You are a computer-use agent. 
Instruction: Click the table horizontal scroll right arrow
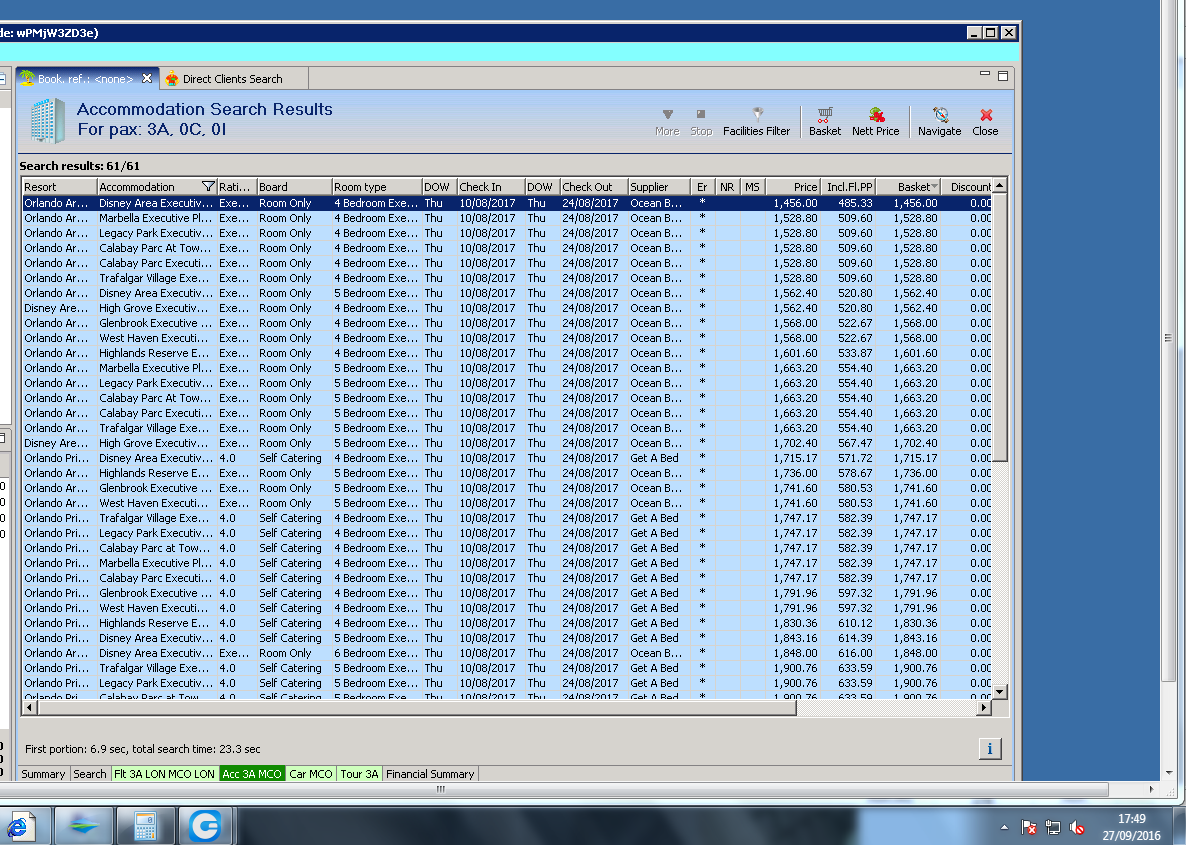pyautogui.click(x=984, y=708)
